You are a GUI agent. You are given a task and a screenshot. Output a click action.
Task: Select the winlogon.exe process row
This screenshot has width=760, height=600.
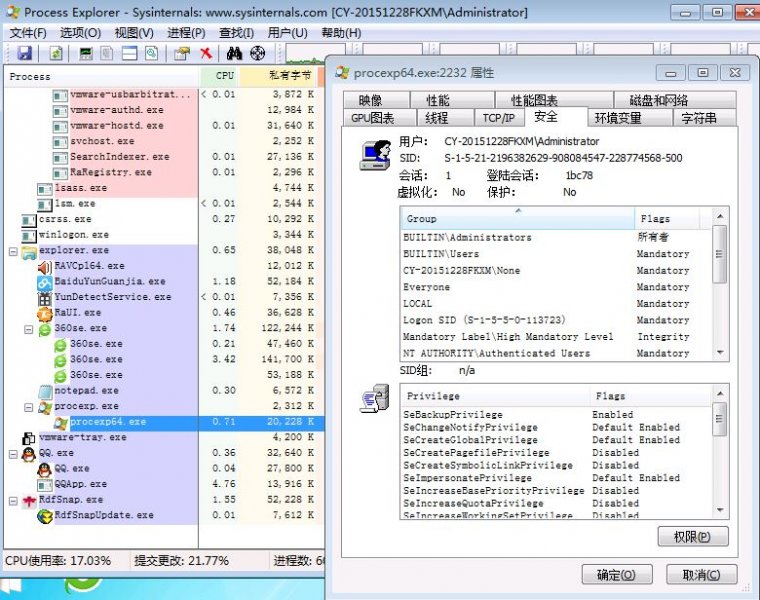164,235
